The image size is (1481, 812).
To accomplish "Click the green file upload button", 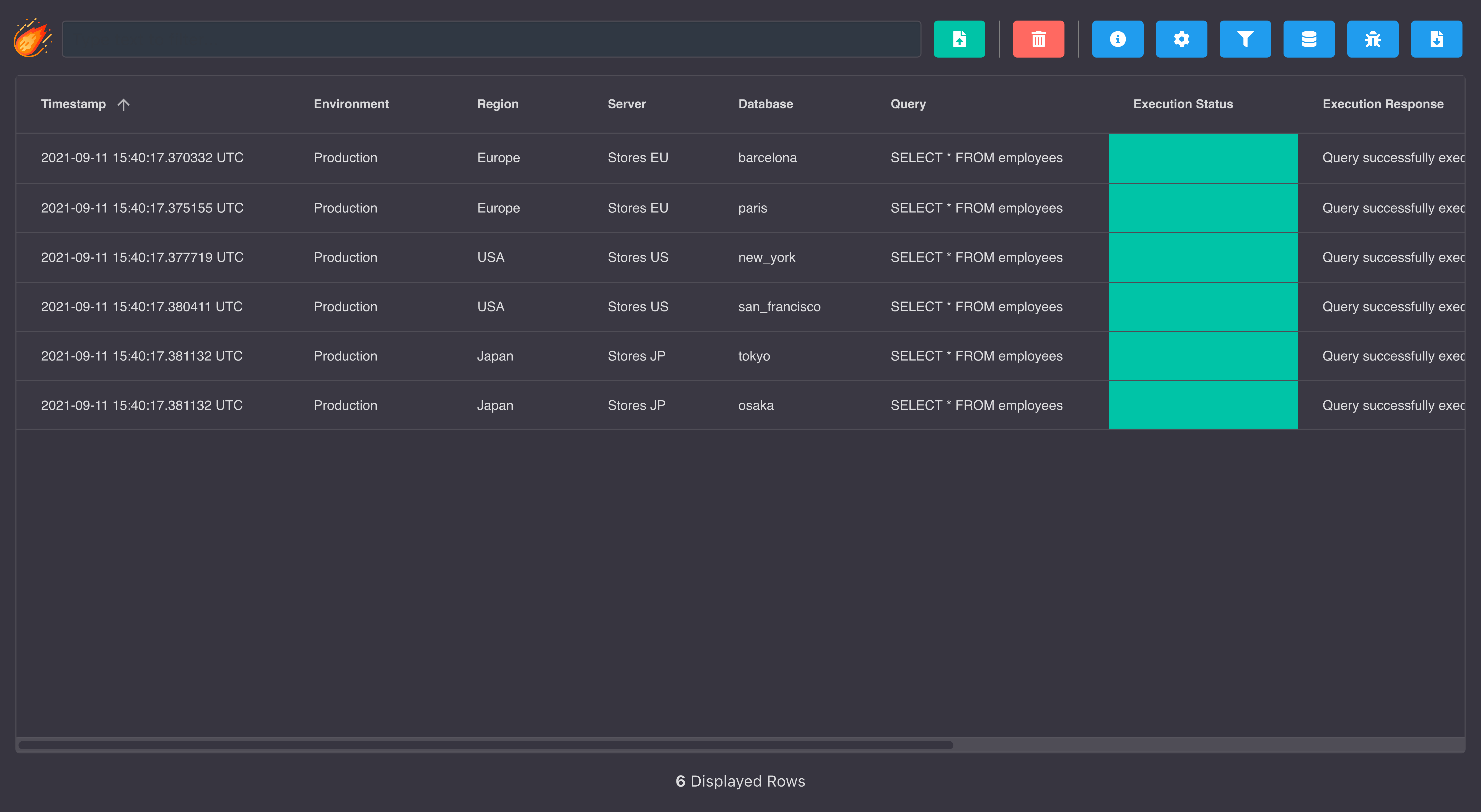I will [x=959, y=39].
